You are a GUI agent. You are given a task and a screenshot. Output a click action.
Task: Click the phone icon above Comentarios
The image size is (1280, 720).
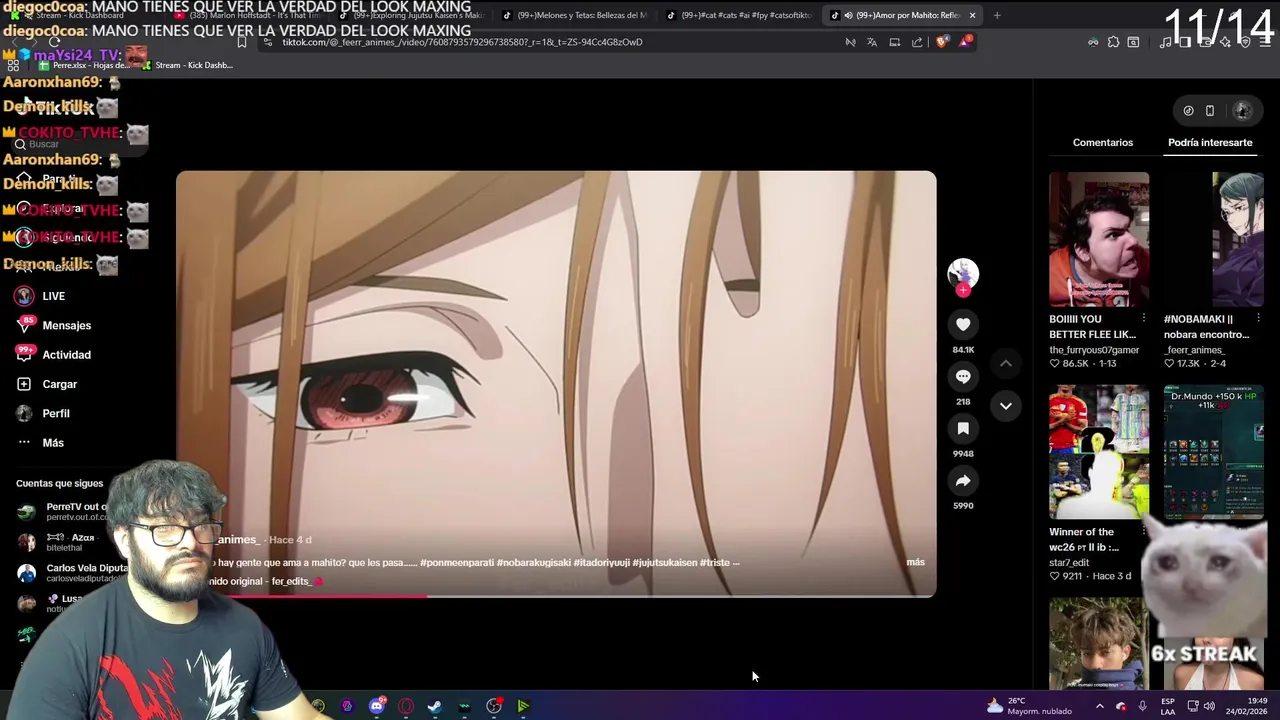point(1209,111)
